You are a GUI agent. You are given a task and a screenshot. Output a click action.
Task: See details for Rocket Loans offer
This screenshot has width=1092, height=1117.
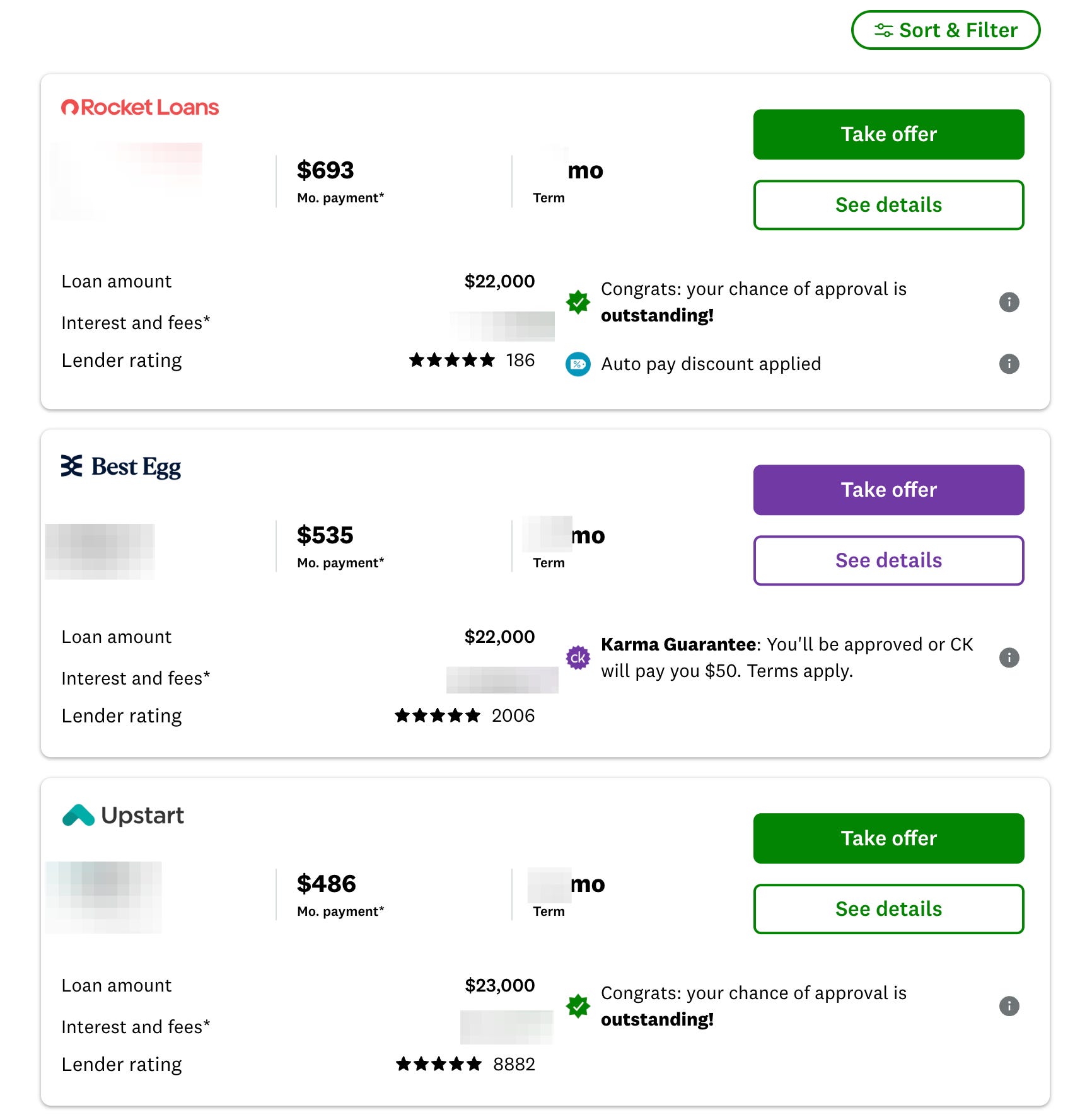[x=888, y=205]
